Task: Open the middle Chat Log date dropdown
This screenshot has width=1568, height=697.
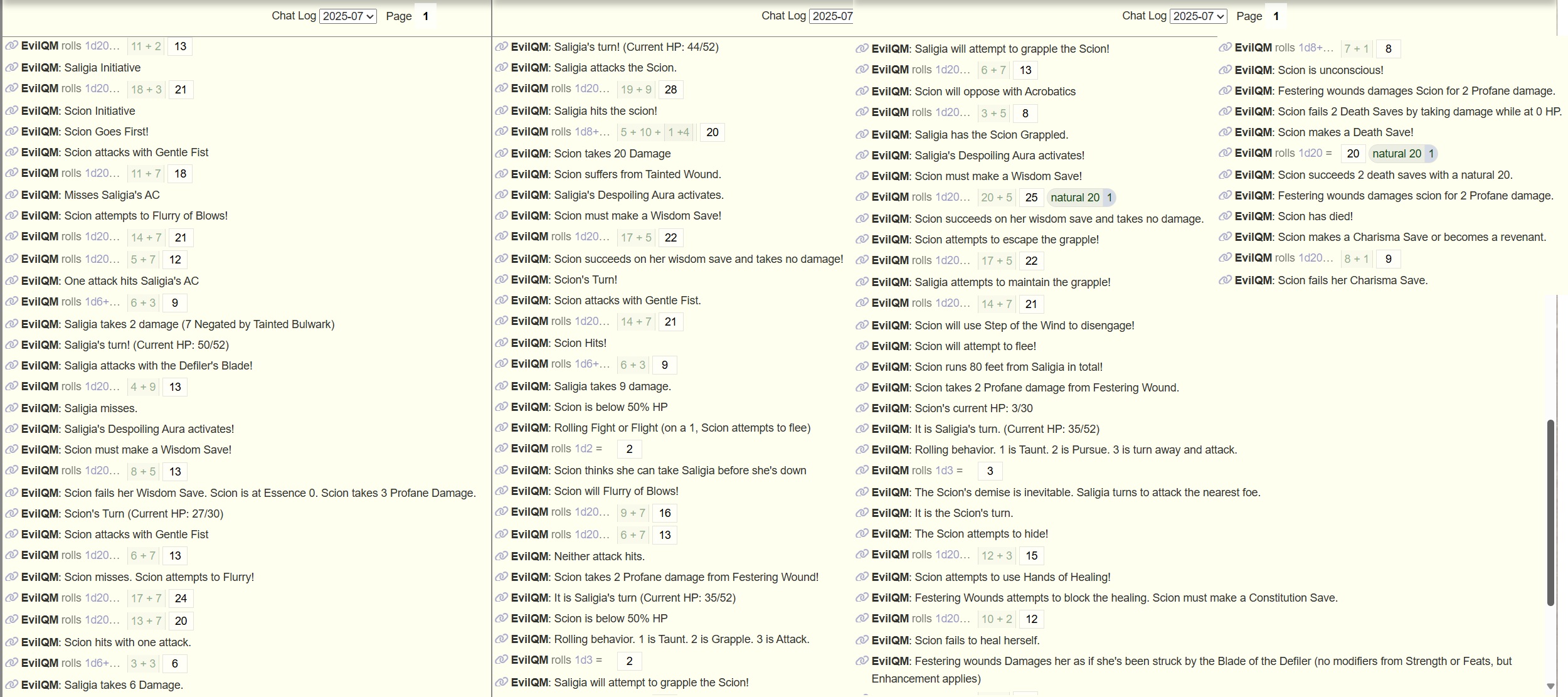Action: 831,16
